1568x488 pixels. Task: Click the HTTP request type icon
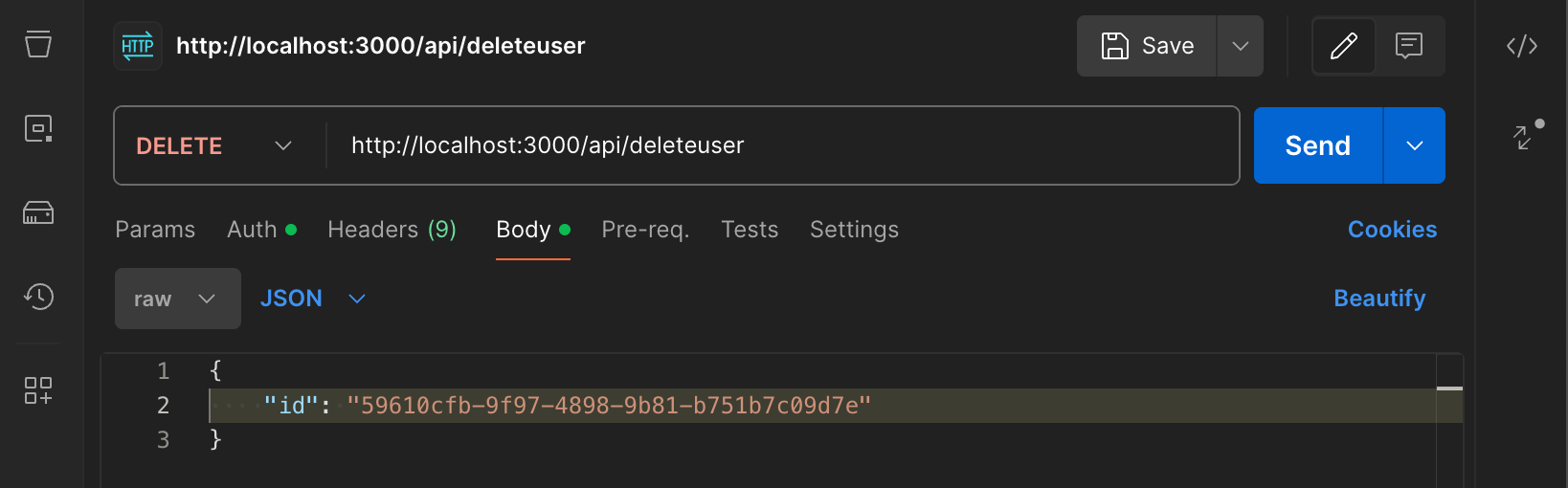coord(138,46)
